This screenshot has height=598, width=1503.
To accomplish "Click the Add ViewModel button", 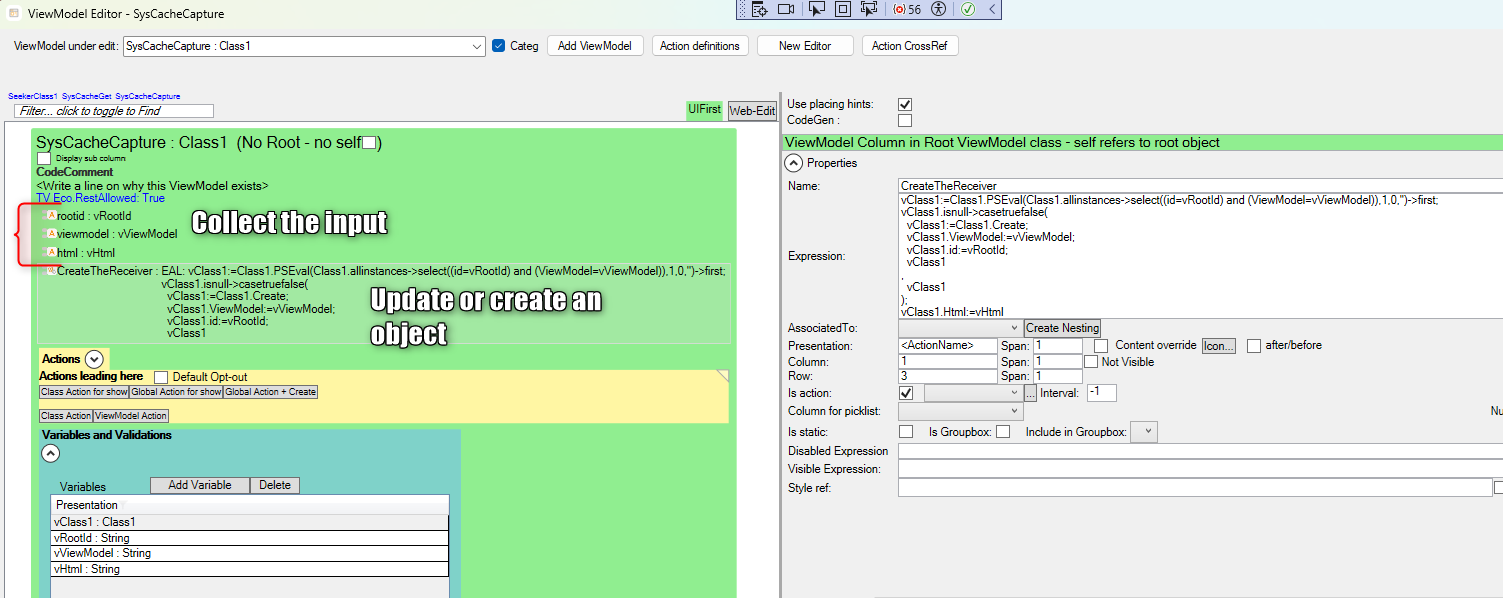I will (x=595, y=46).
